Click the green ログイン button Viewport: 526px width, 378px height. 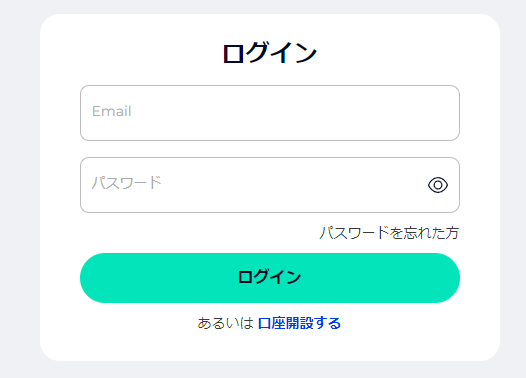270,278
